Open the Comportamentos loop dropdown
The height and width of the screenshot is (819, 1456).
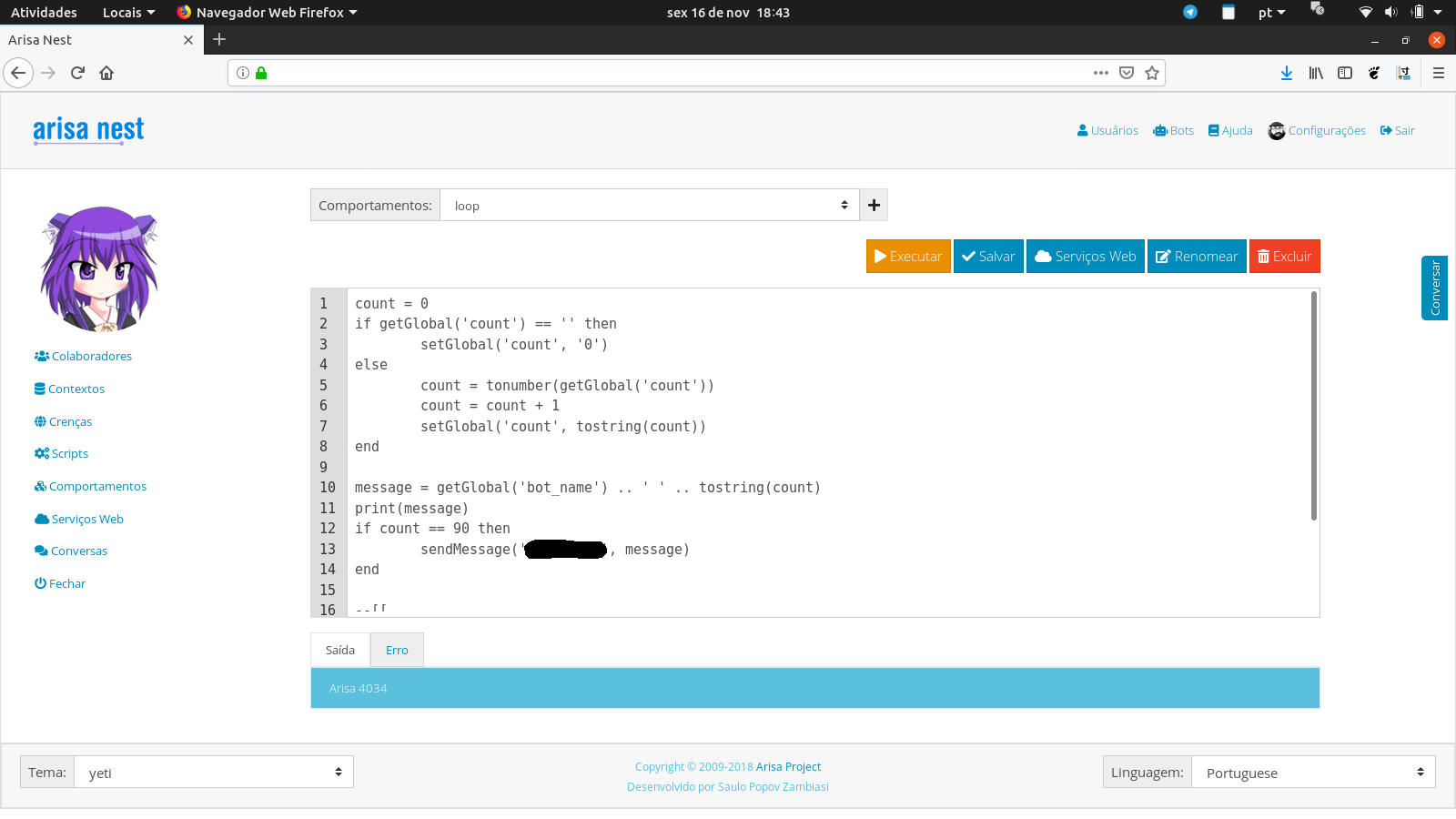pyautogui.click(x=650, y=206)
